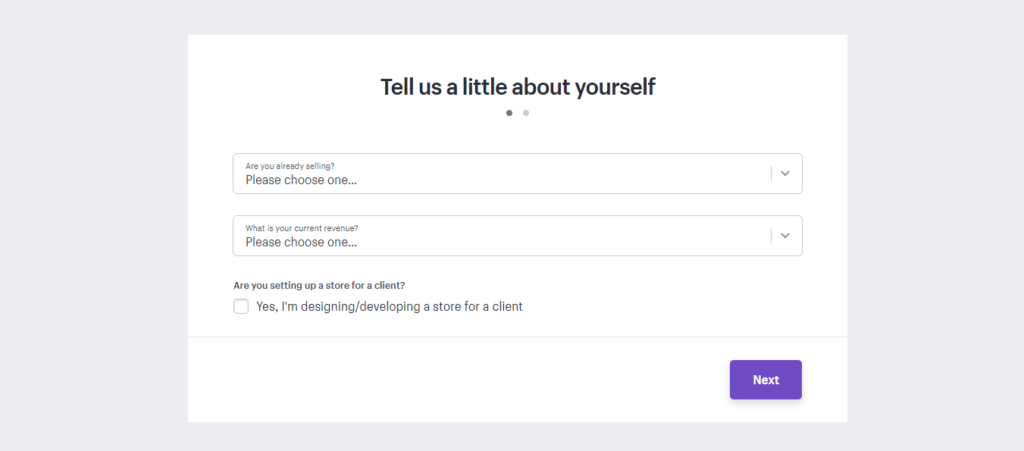Click "Are you setting up a store for a client?" text
The height and width of the screenshot is (451, 1024).
[319, 285]
